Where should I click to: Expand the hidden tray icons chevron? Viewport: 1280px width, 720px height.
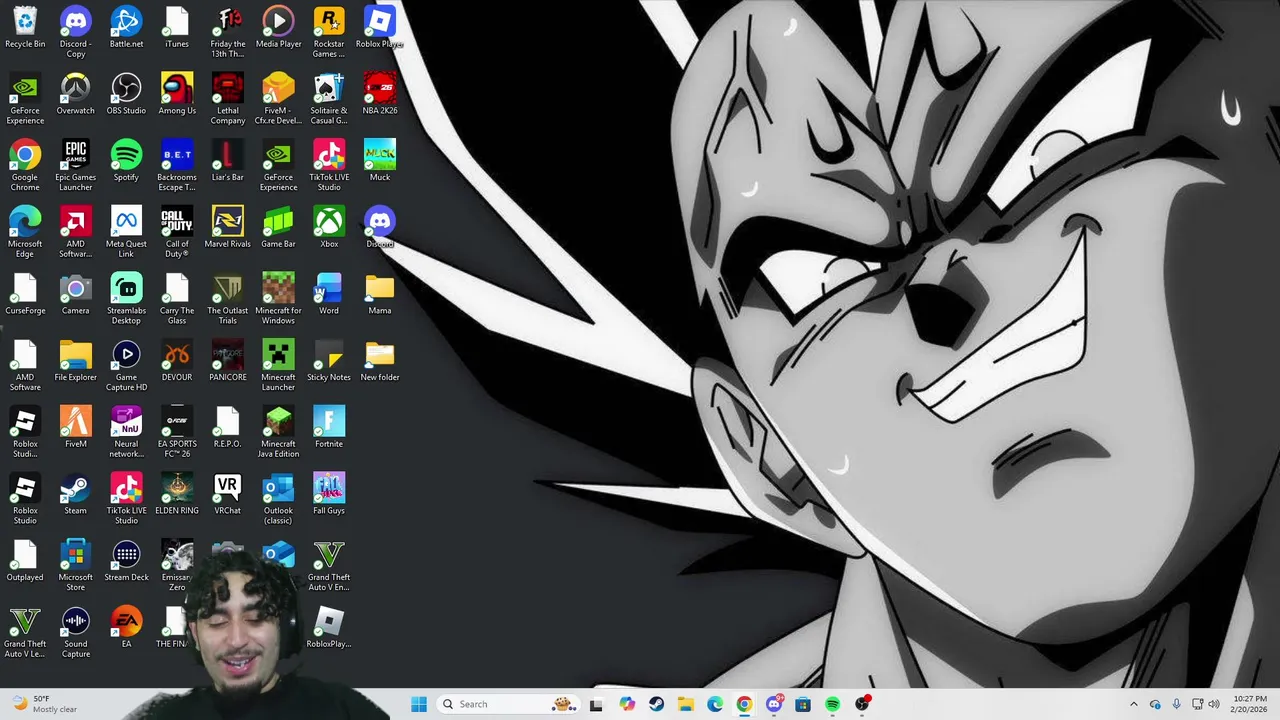1133,704
